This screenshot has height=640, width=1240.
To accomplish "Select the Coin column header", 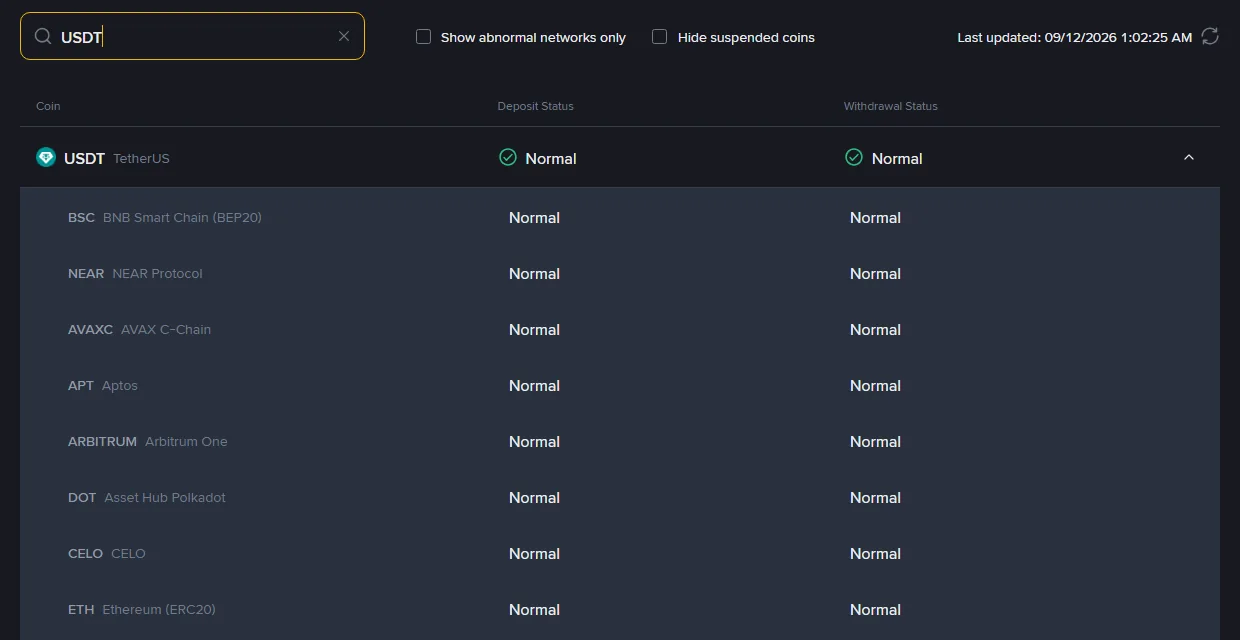I will [x=48, y=106].
